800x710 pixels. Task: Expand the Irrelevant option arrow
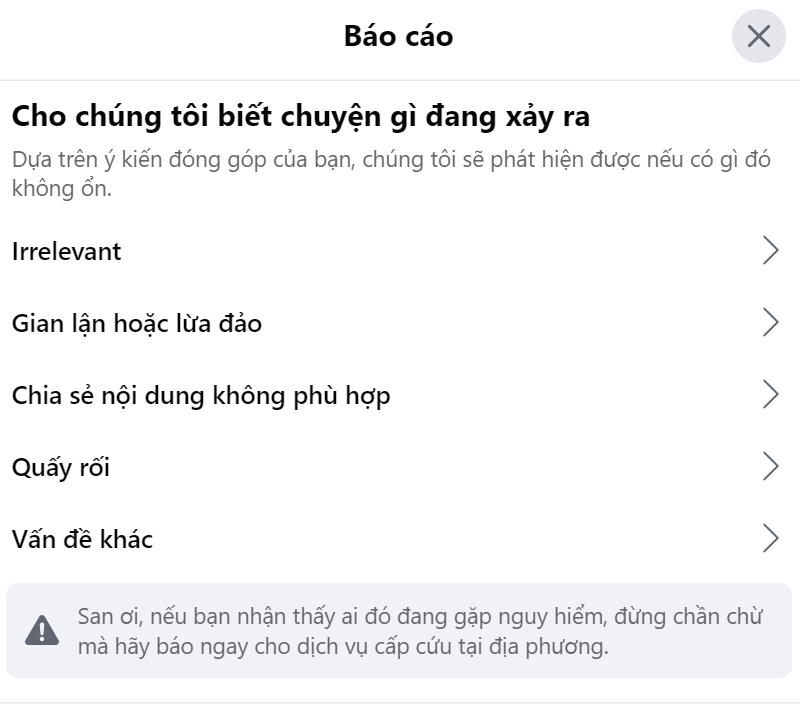(770, 251)
